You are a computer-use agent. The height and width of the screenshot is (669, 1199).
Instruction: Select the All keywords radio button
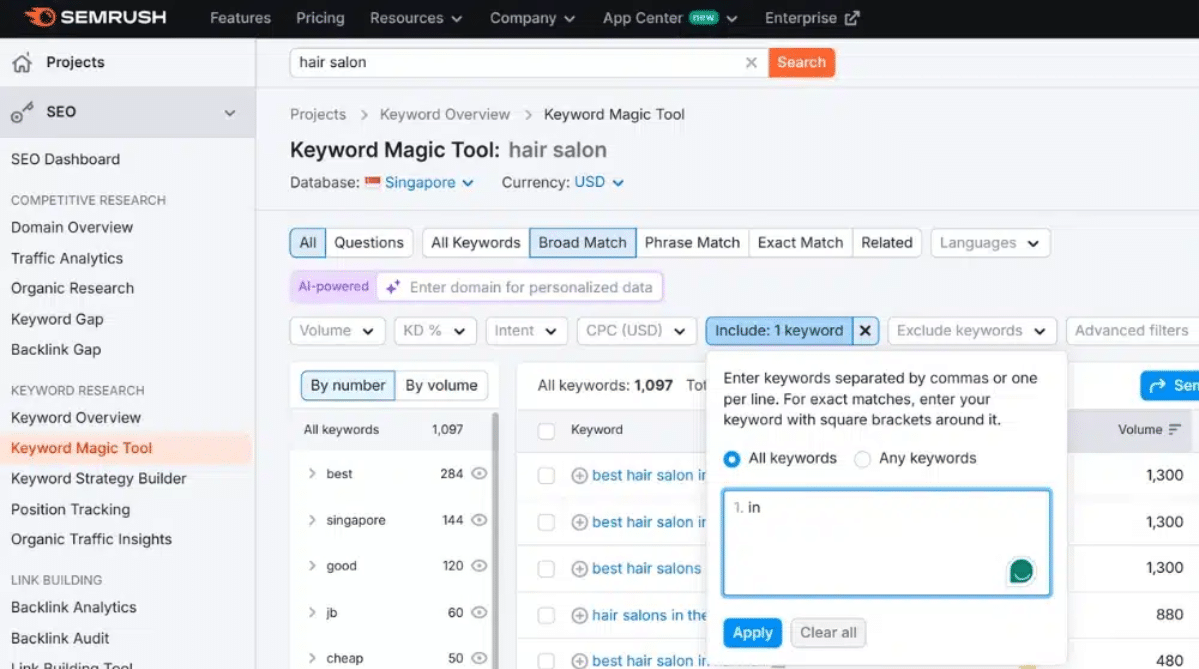732,459
